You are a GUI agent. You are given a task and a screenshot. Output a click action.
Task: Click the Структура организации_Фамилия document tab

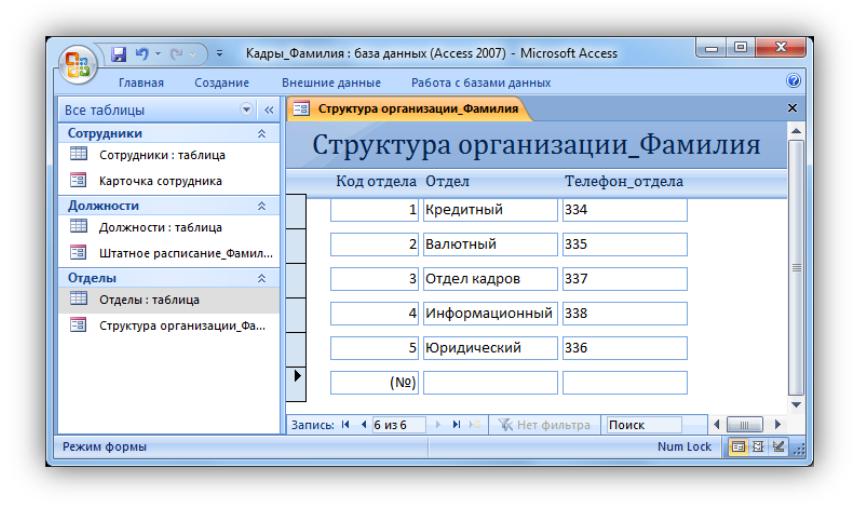408,108
